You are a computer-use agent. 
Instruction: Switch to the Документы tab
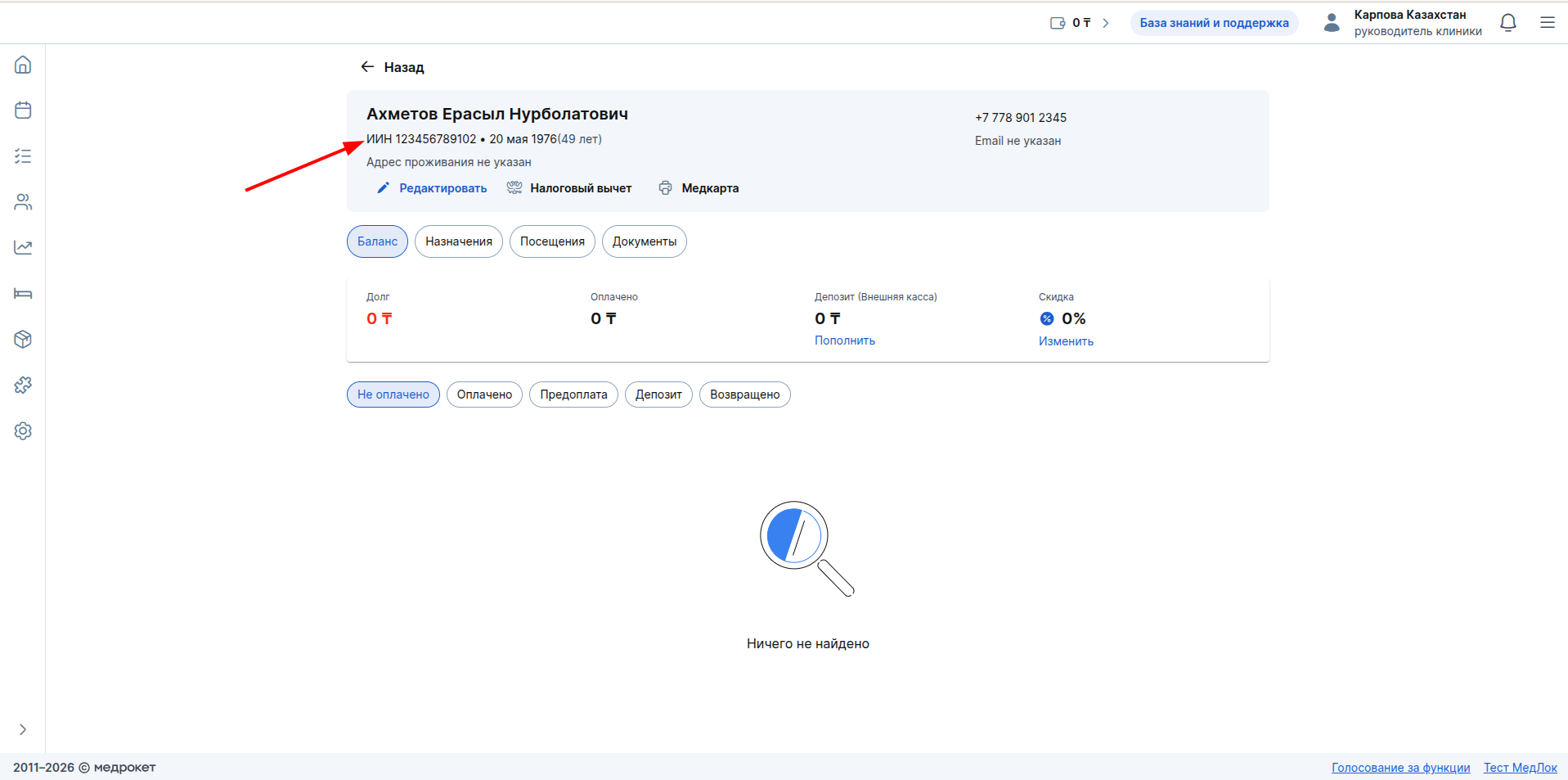(x=644, y=241)
